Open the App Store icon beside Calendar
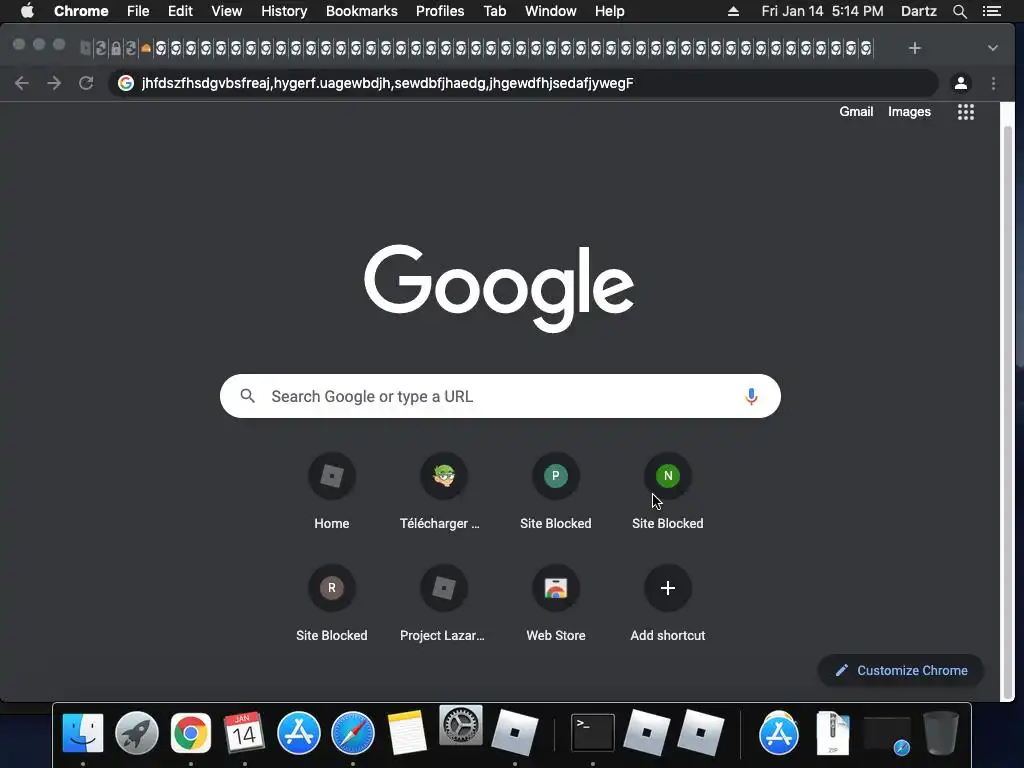Image resolution: width=1024 pixels, height=768 pixels. coord(298,733)
